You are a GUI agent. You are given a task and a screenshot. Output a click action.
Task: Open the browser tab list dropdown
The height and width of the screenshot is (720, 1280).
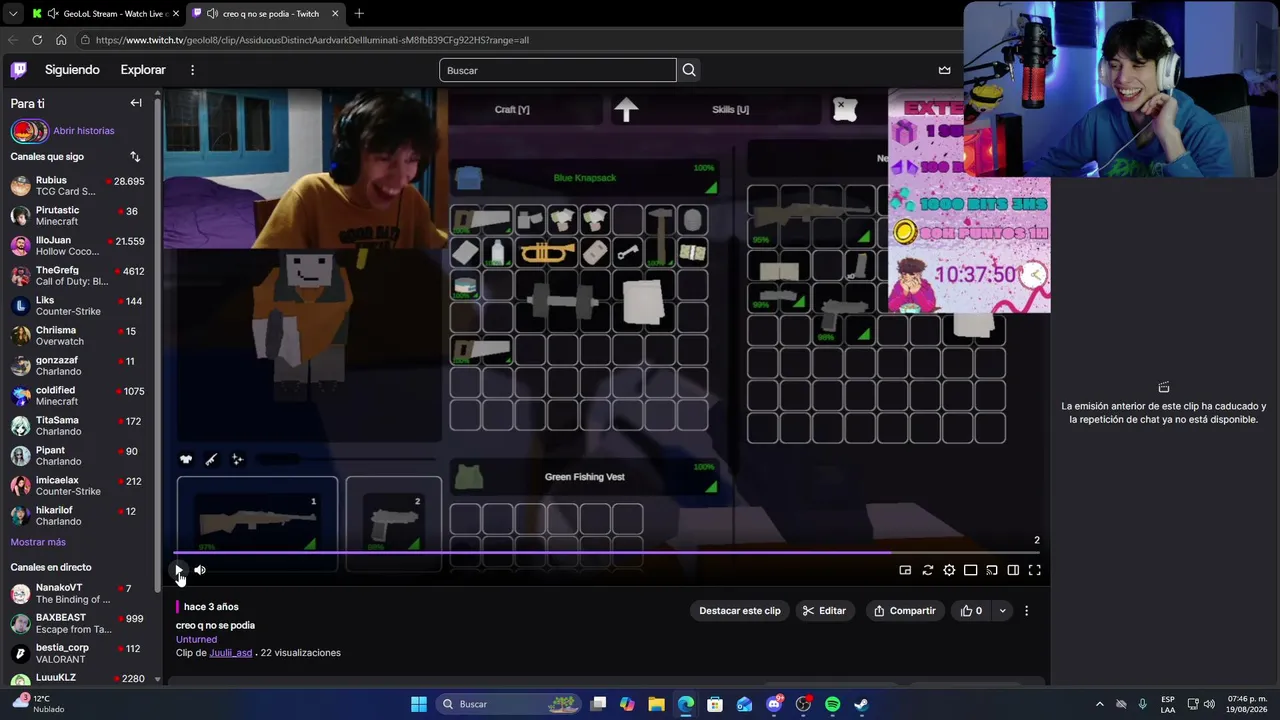pos(12,14)
